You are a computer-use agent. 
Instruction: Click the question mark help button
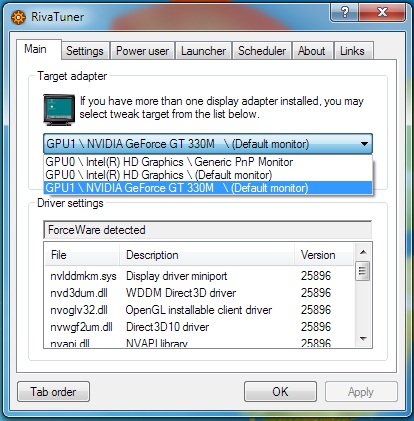(x=345, y=13)
